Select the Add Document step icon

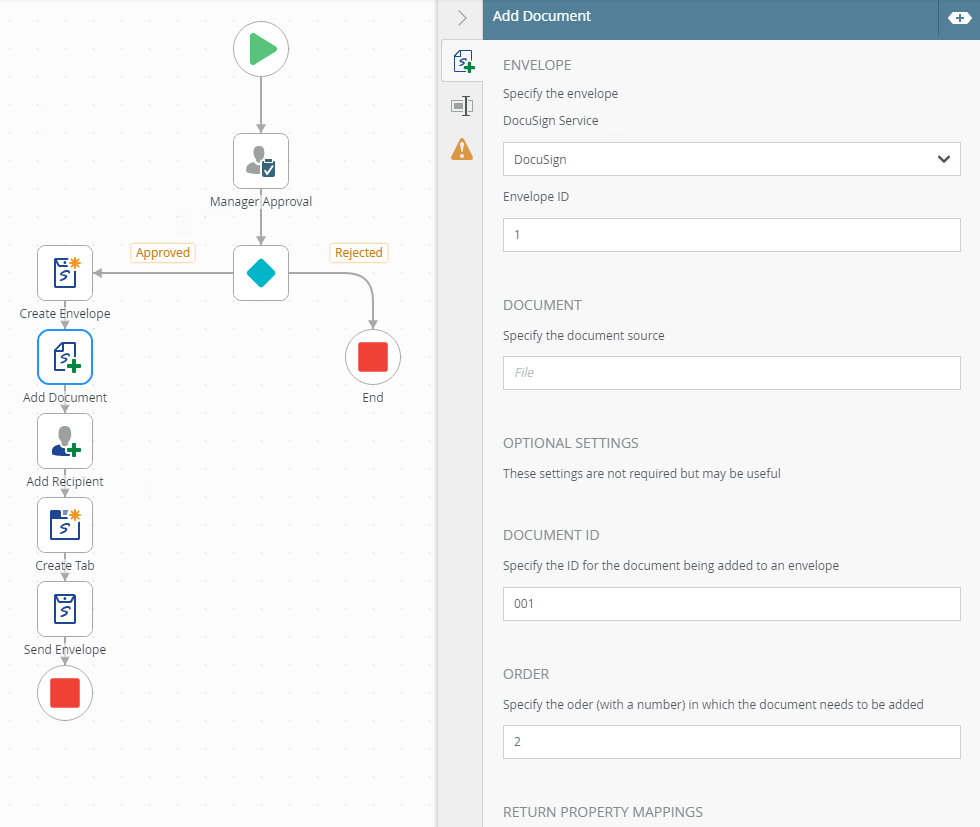click(x=65, y=357)
